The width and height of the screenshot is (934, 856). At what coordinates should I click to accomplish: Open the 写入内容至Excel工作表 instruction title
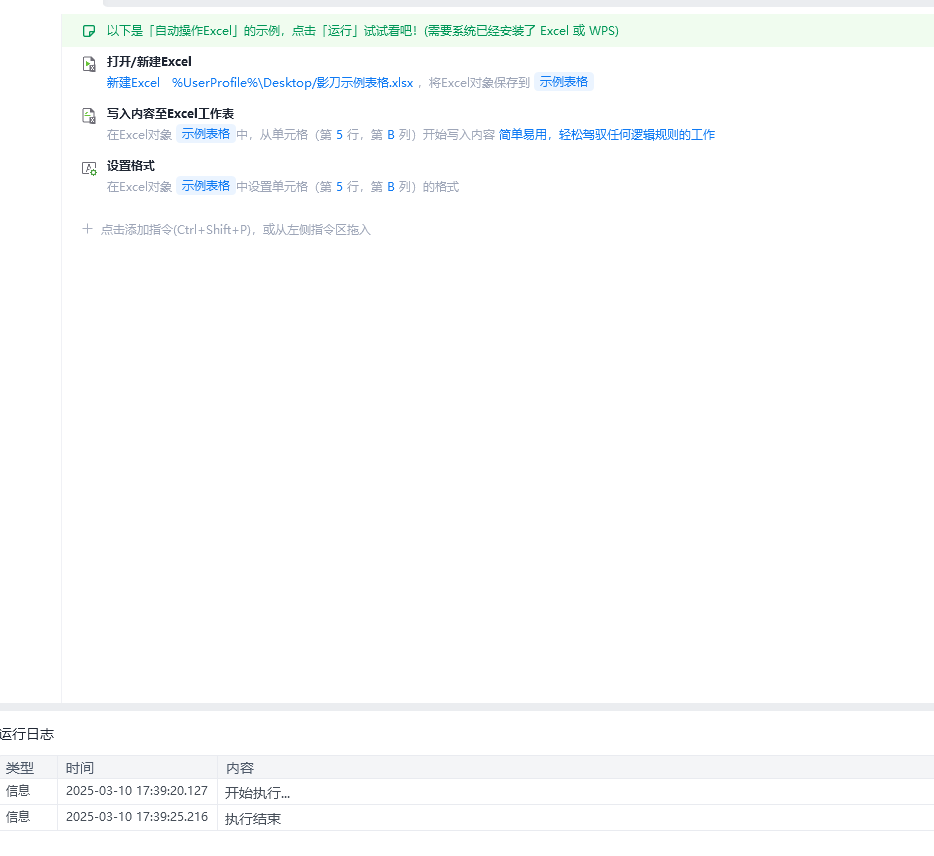tap(170, 113)
